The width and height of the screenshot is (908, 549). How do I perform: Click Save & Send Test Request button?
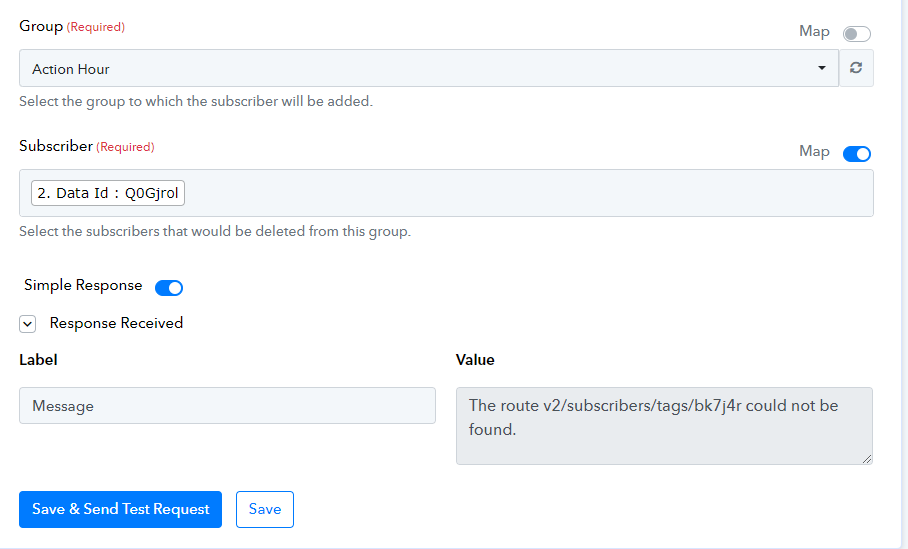coord(120,509)
